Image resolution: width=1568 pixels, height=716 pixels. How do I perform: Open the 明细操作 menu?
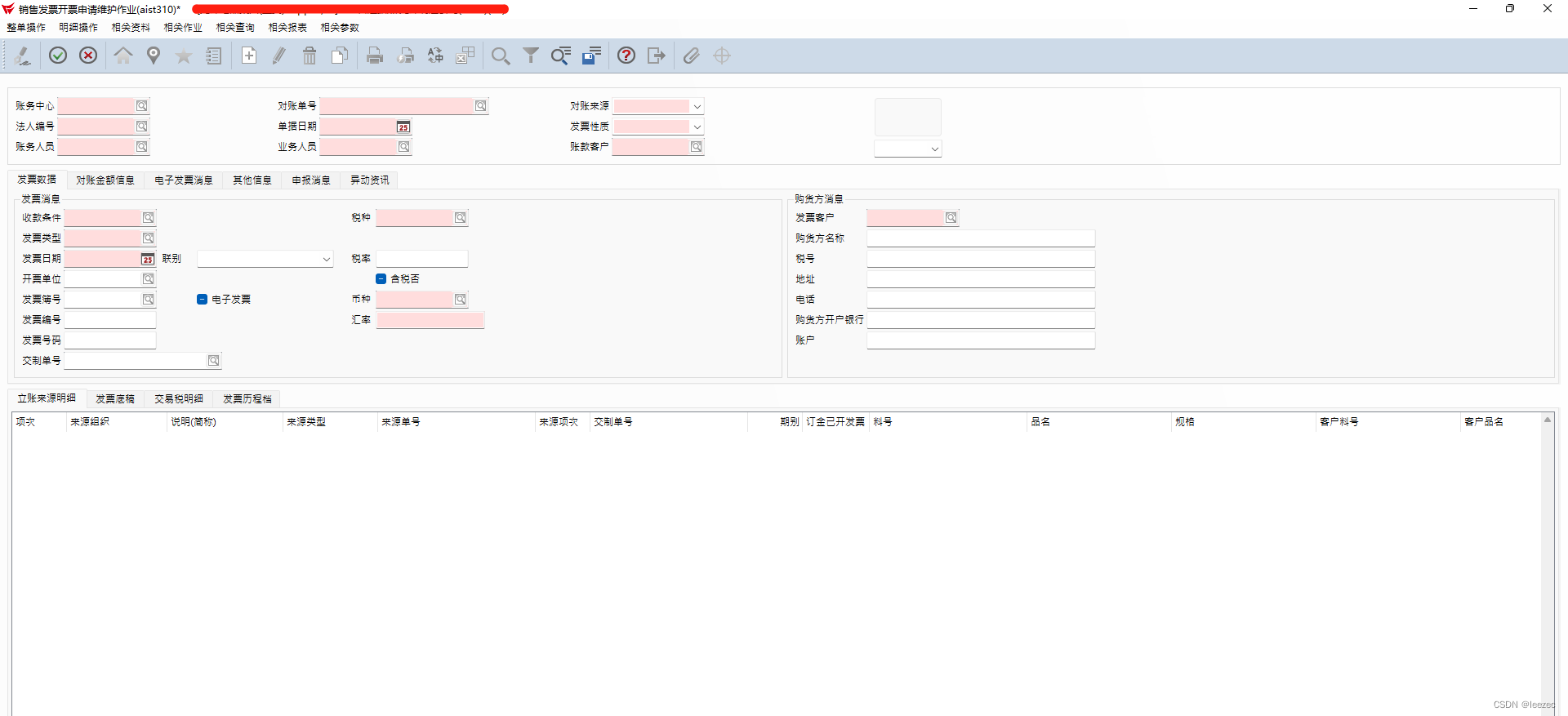78,28
